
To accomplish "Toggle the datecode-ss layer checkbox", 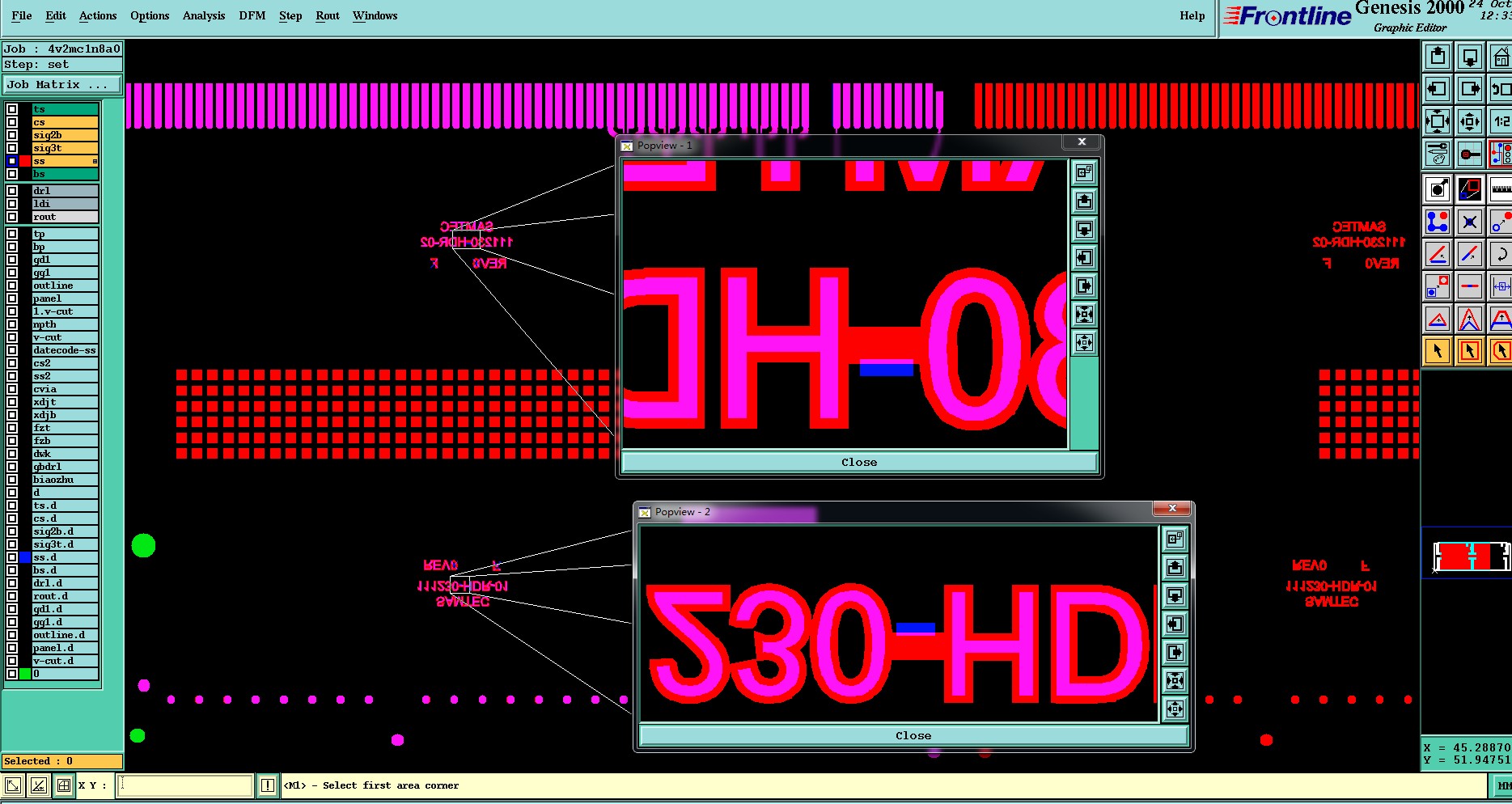I will (x=12, y=350).
